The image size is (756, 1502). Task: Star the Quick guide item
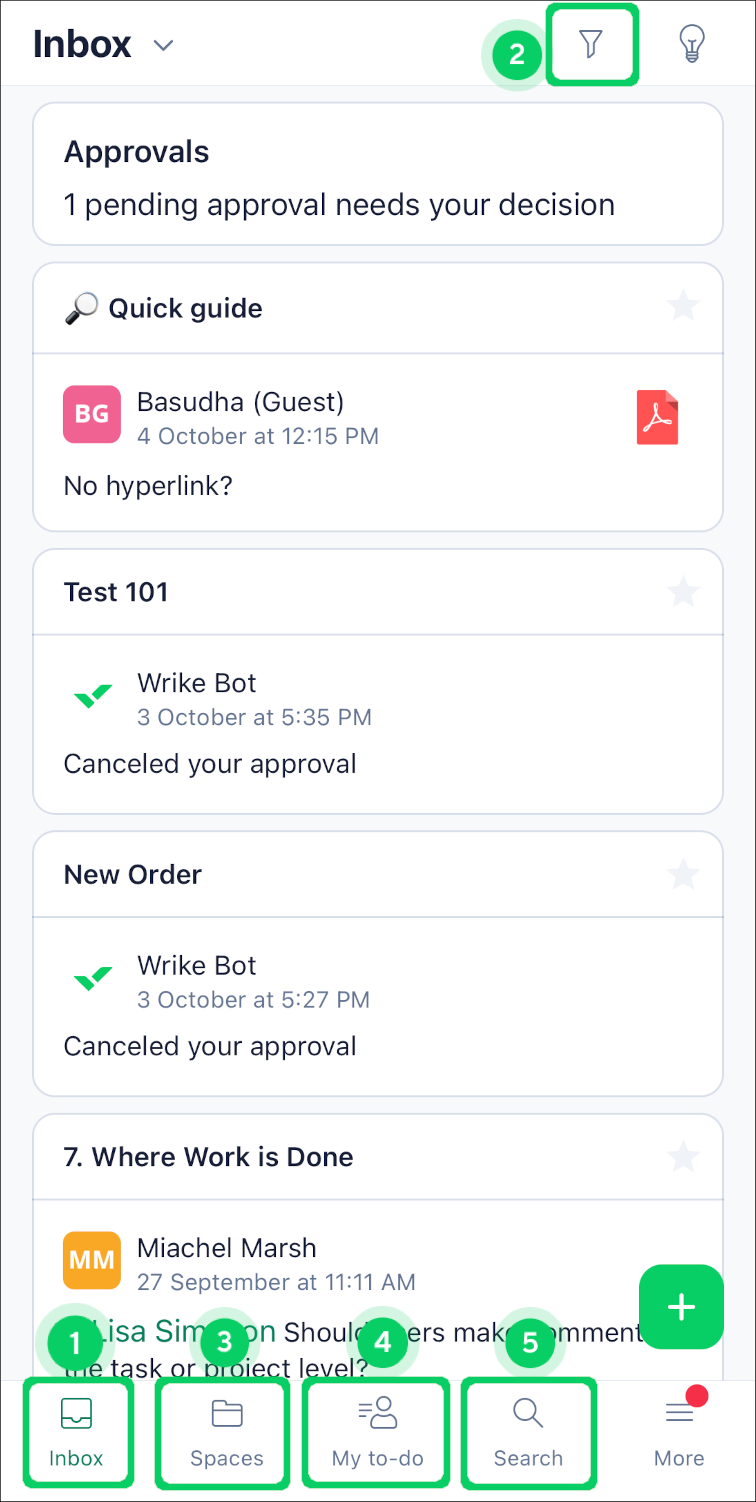pos(683,307)
